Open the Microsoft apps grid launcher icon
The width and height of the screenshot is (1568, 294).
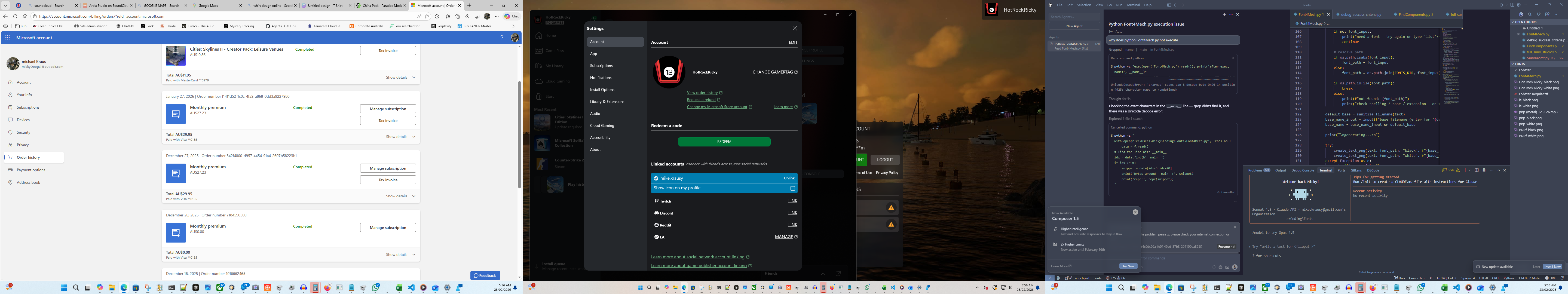[x=7, y=38]
